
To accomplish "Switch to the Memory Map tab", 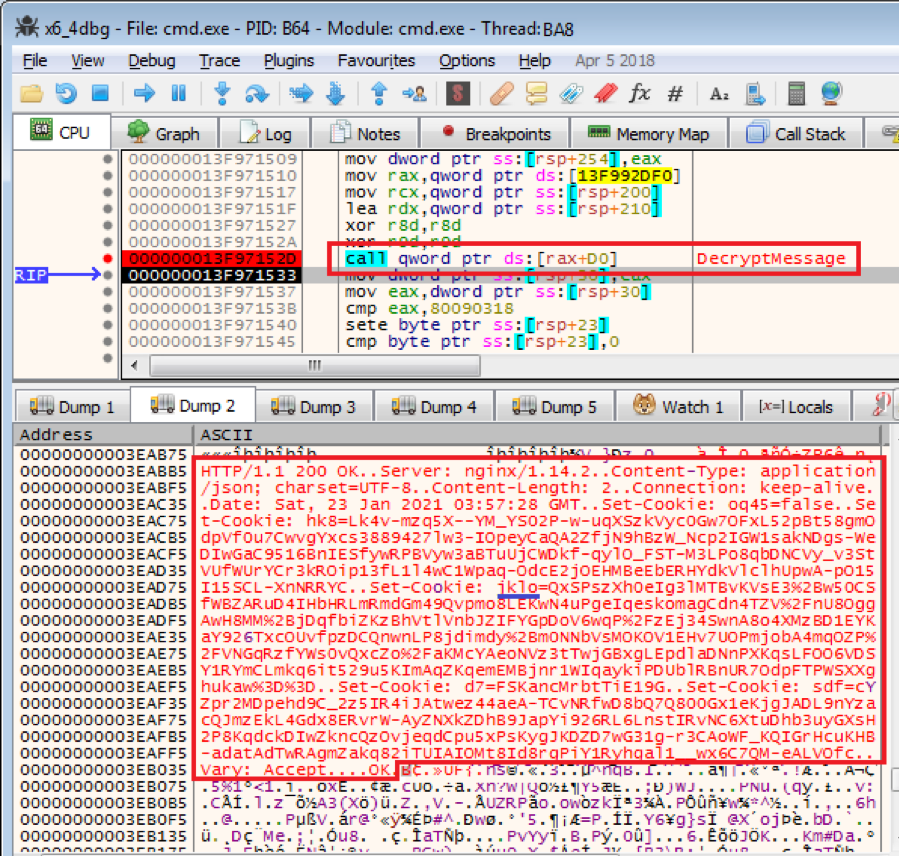I will click(649, 134).
